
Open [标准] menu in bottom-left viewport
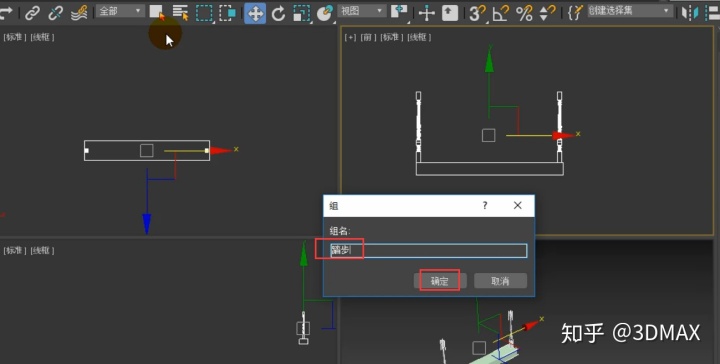(x=15, y=251)
